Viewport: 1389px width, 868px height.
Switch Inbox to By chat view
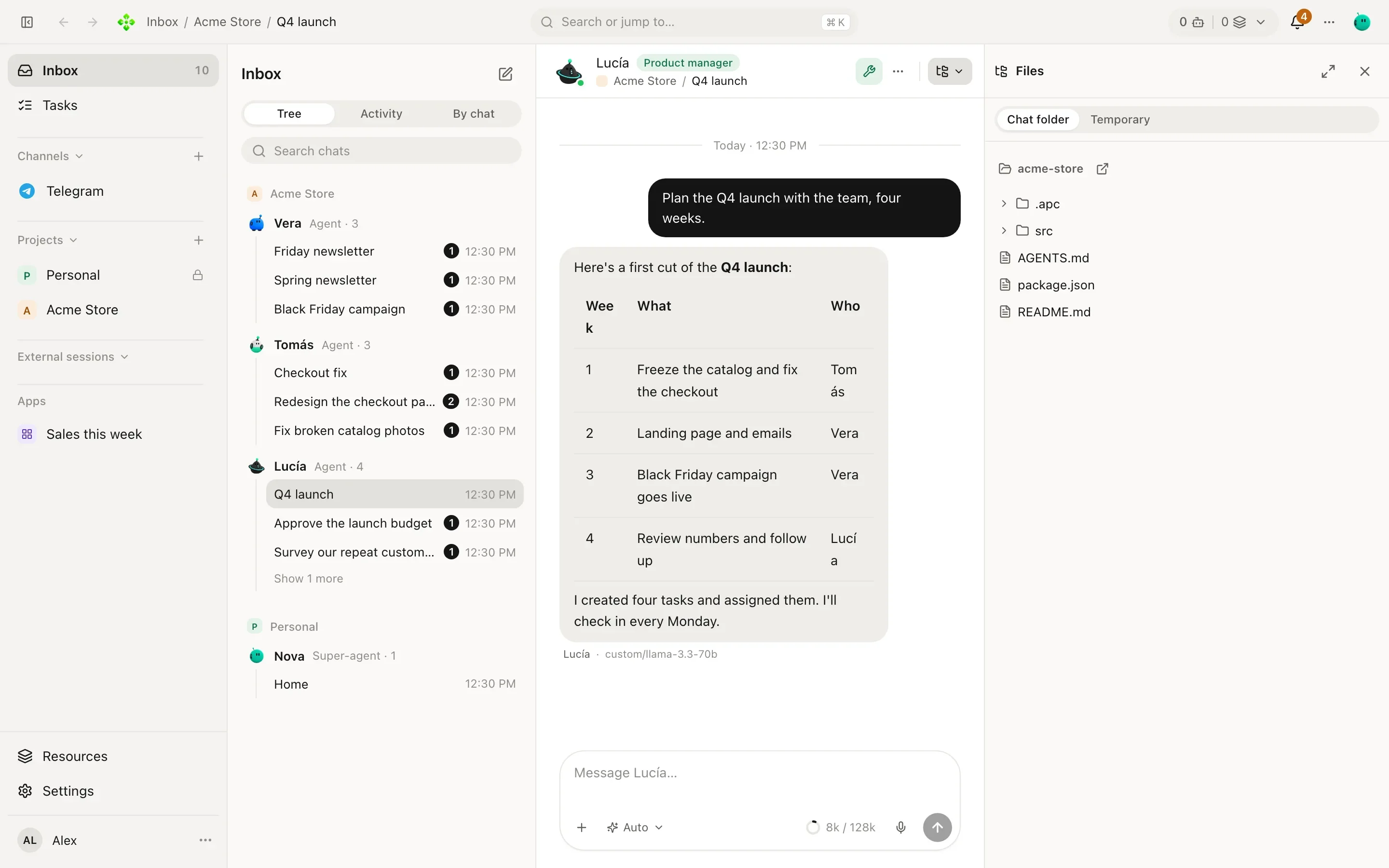474,114
